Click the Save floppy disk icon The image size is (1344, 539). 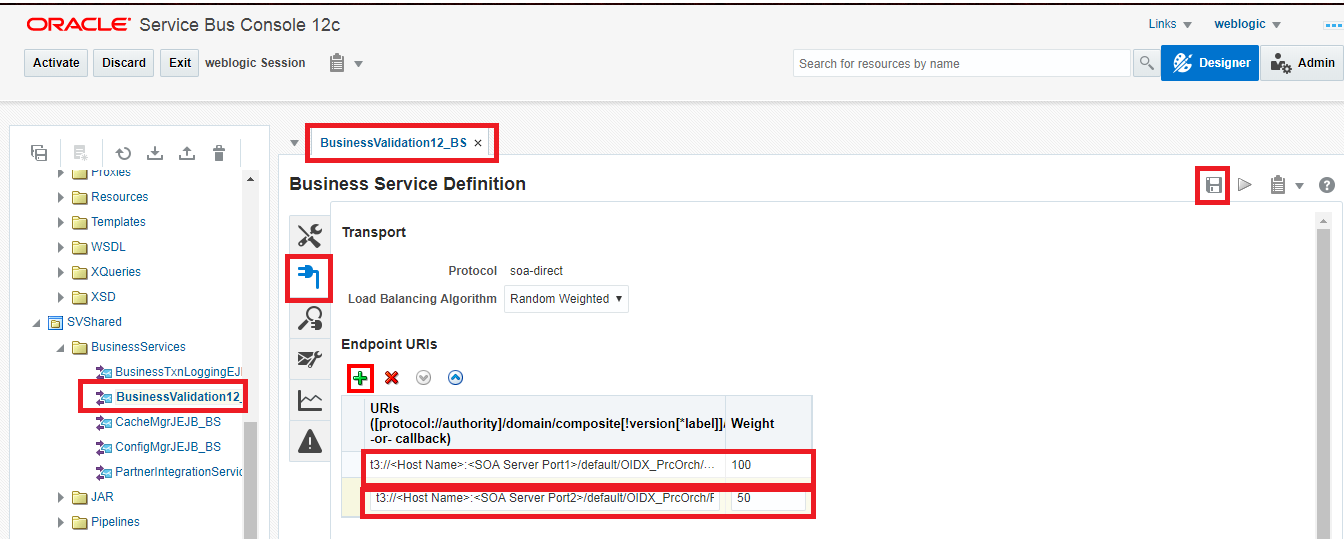tap(1213, 185)
